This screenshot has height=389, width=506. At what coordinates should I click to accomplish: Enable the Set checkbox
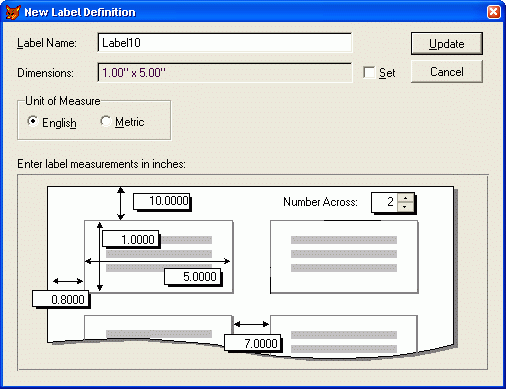tap(369, 72)
